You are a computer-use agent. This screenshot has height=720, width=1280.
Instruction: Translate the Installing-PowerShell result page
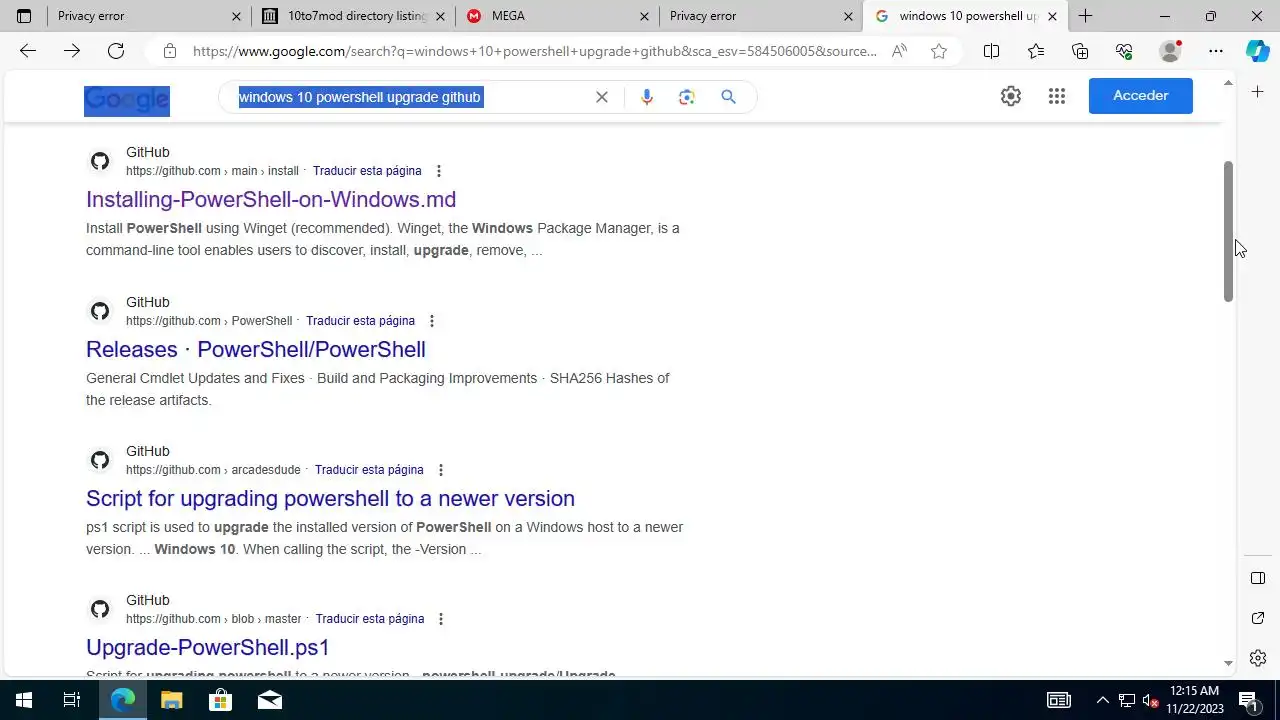click(x=367, y=171)
